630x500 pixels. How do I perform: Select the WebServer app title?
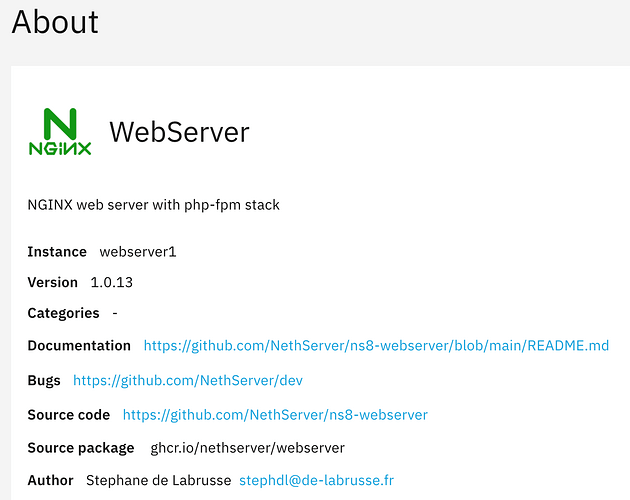[179, 132]
